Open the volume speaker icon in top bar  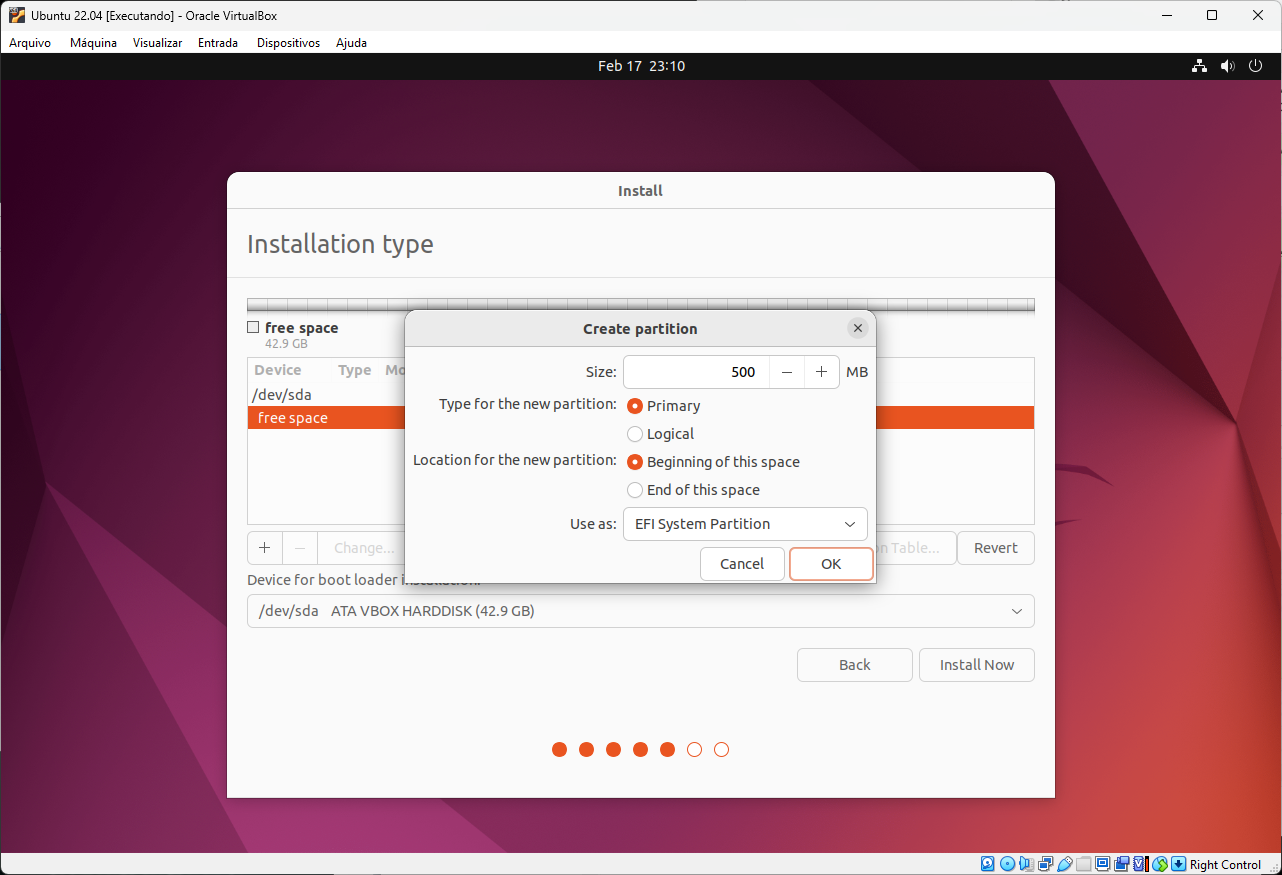pyautogui.click(x=1227, y=66)
